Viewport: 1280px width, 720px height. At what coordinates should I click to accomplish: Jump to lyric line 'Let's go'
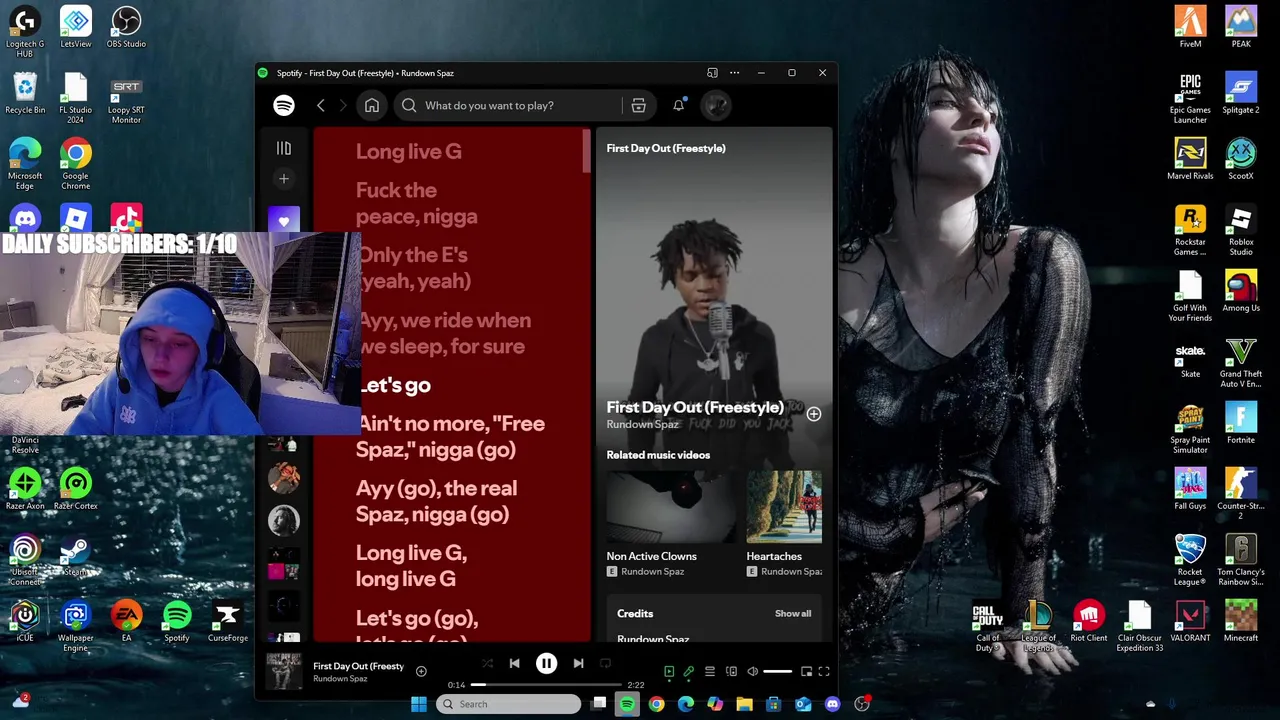[394, 385]
